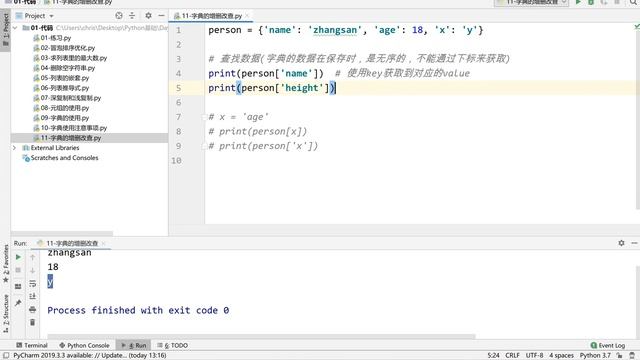
Task: Click the locate/scroll-from-source icon in Project panel
Action: (x=119, y=16)
